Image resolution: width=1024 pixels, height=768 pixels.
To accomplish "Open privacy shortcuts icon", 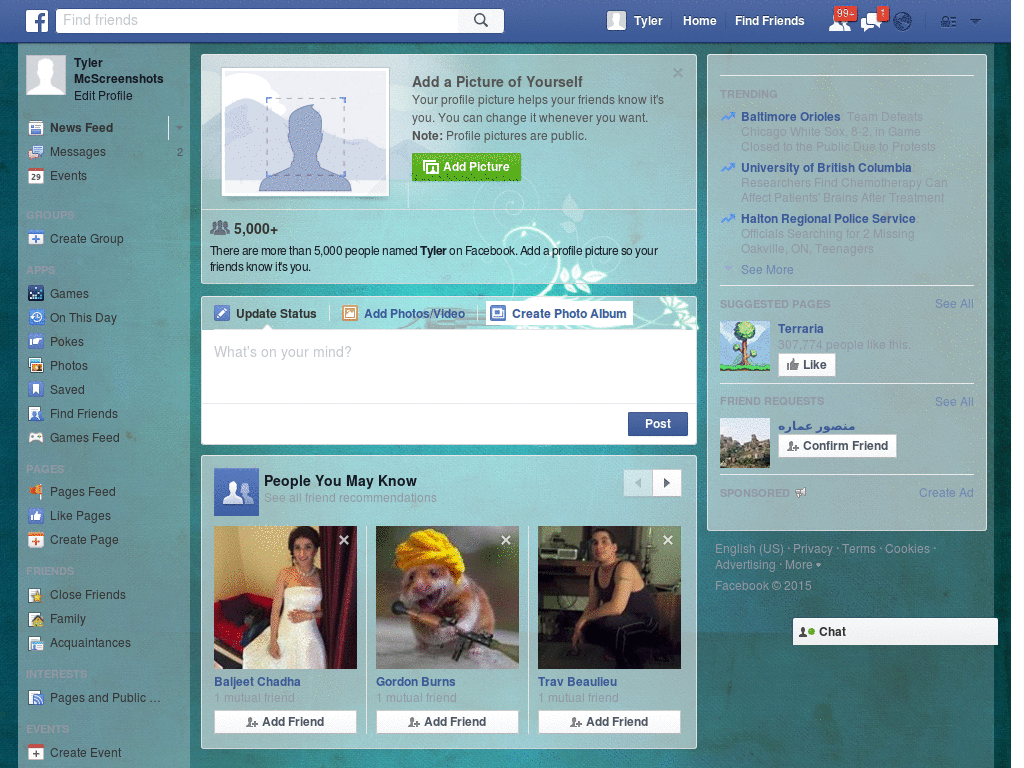I will [948, 22].
